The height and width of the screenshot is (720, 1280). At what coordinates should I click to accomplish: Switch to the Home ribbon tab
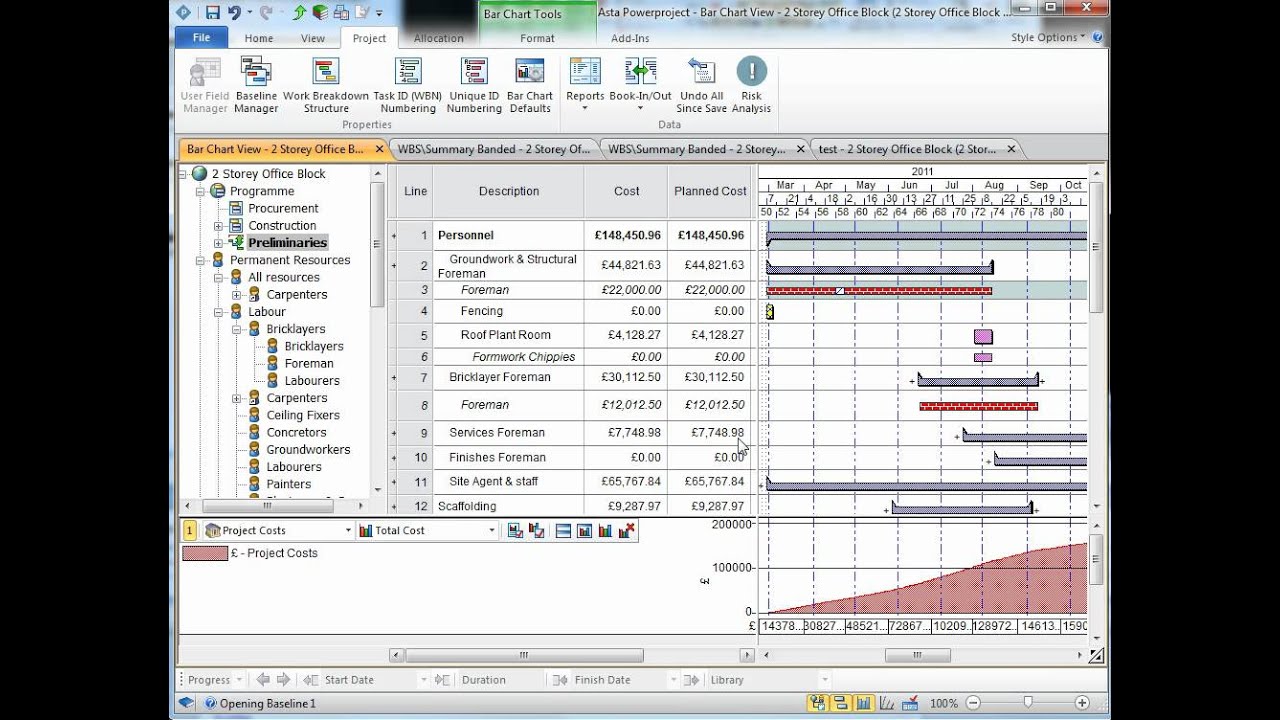coord(259,38)
